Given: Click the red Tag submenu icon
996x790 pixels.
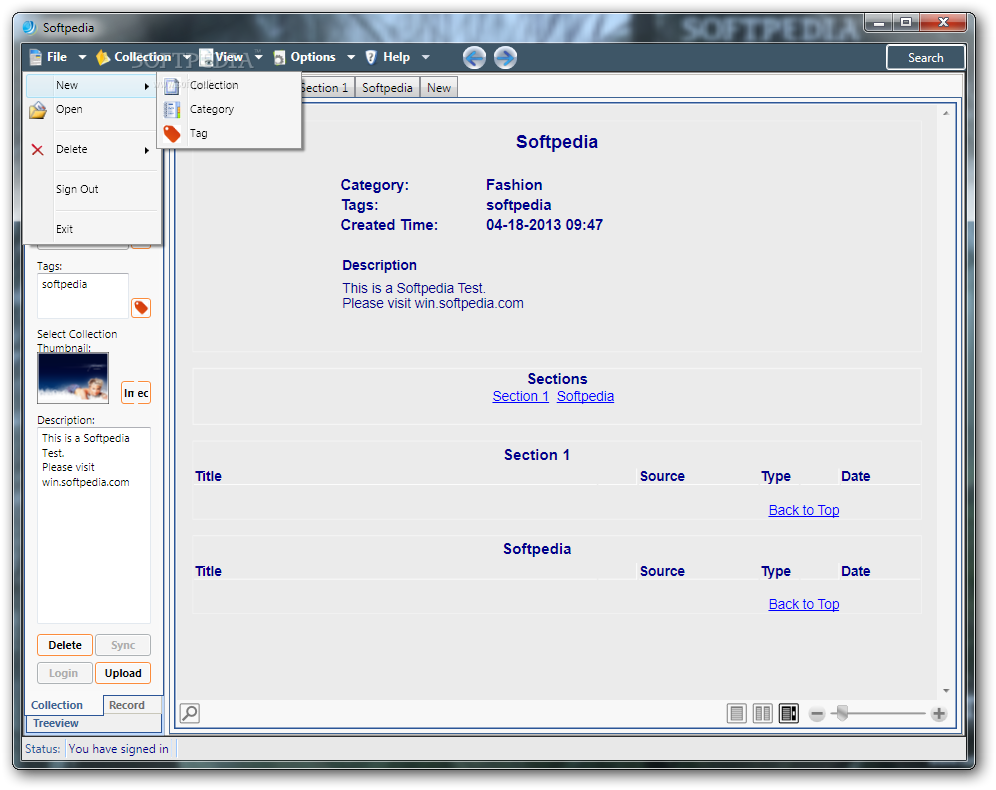Looking at the screenshot, I should click(172, 133).
